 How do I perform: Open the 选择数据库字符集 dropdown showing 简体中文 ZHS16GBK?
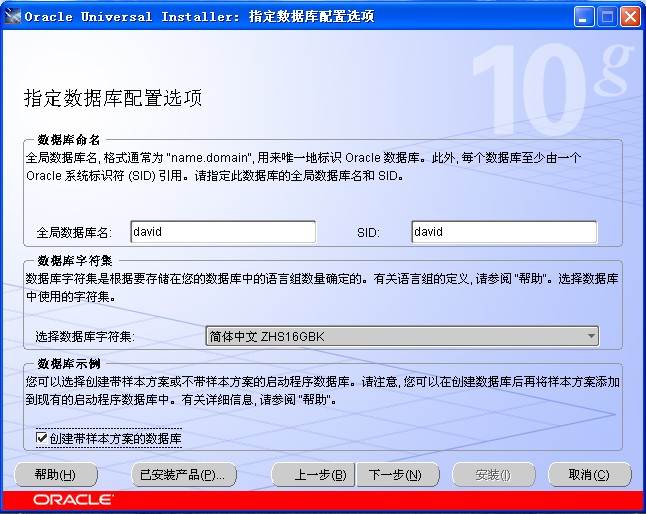[x=402, y=336]
